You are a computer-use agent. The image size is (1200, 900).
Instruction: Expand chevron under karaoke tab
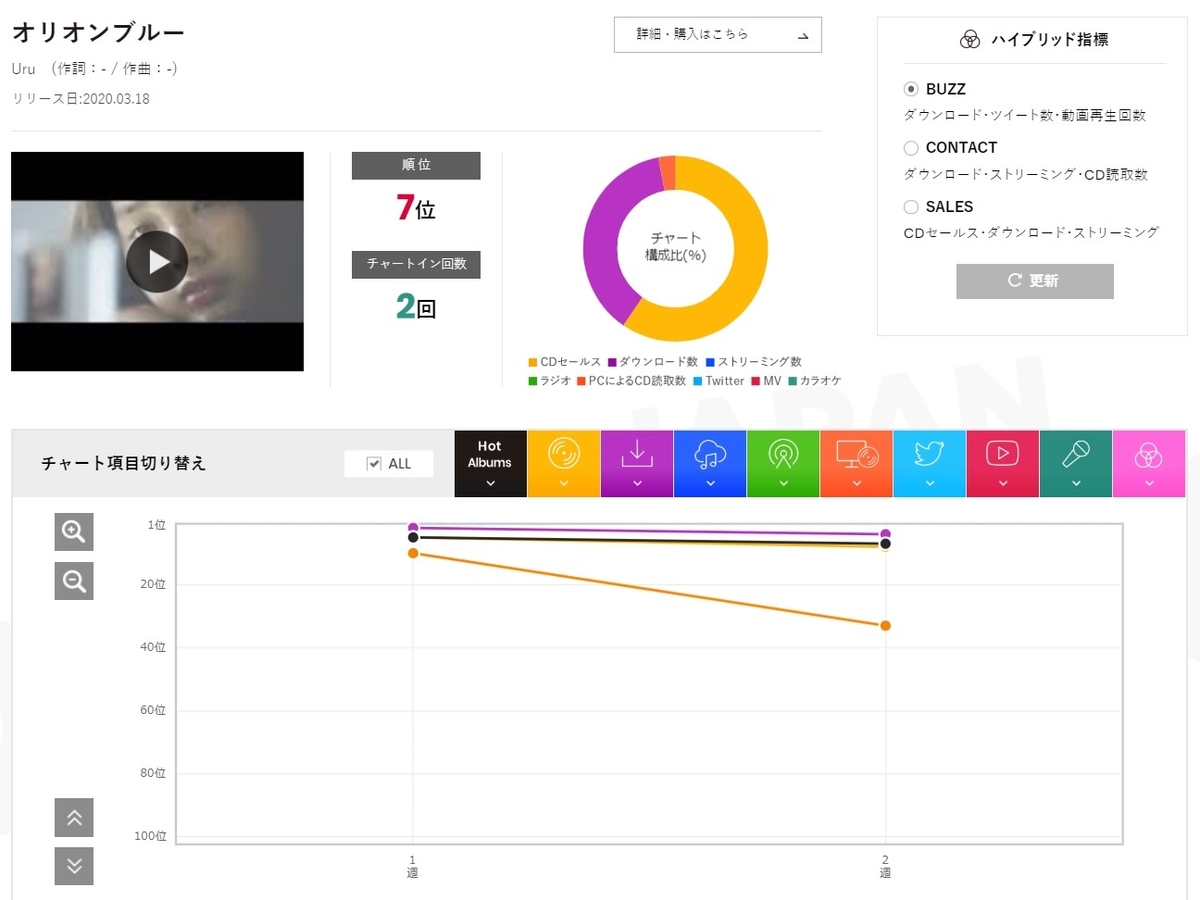coord(1076,483)
